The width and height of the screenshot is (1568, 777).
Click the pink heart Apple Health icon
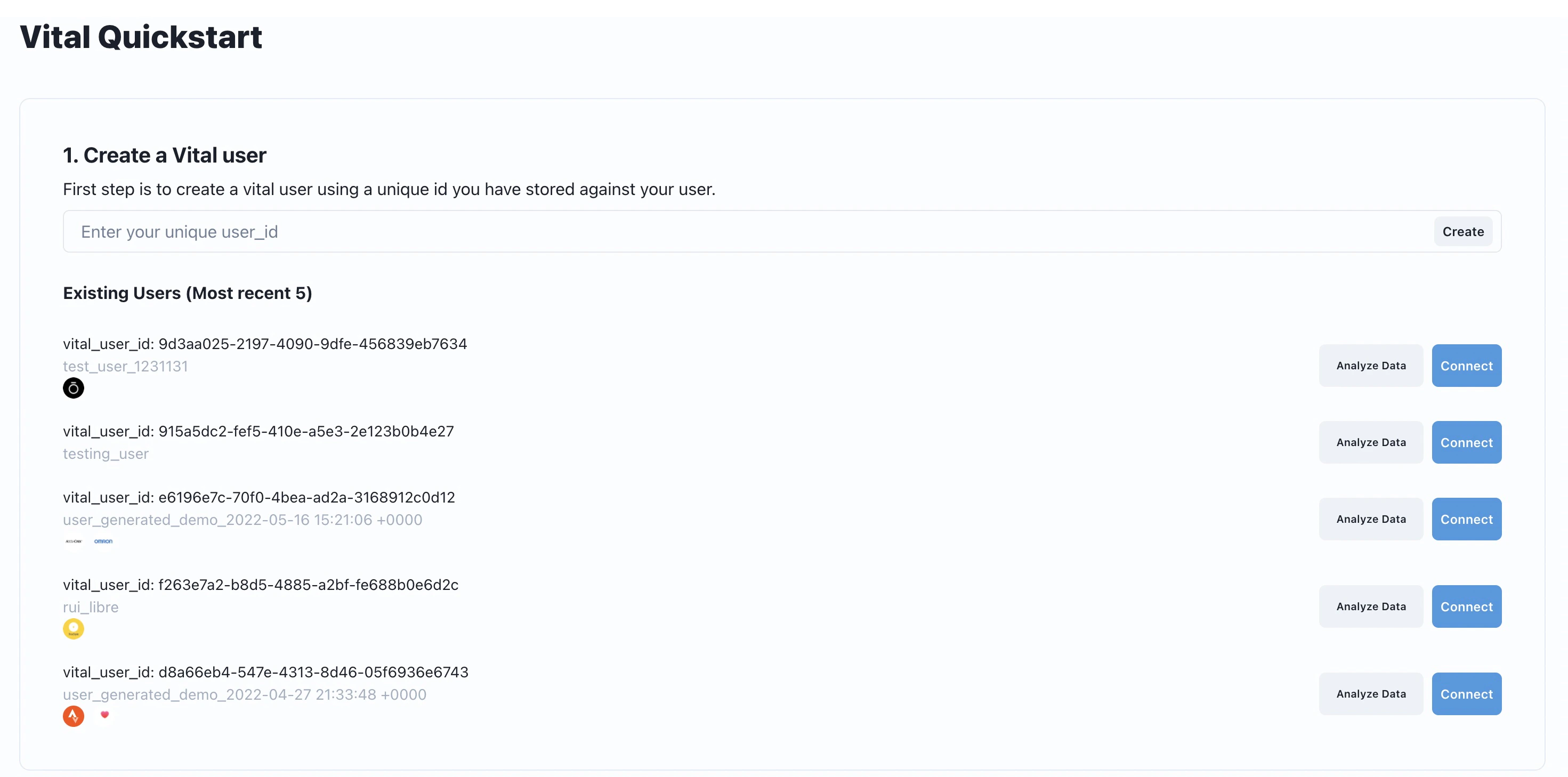pos(104,715)
